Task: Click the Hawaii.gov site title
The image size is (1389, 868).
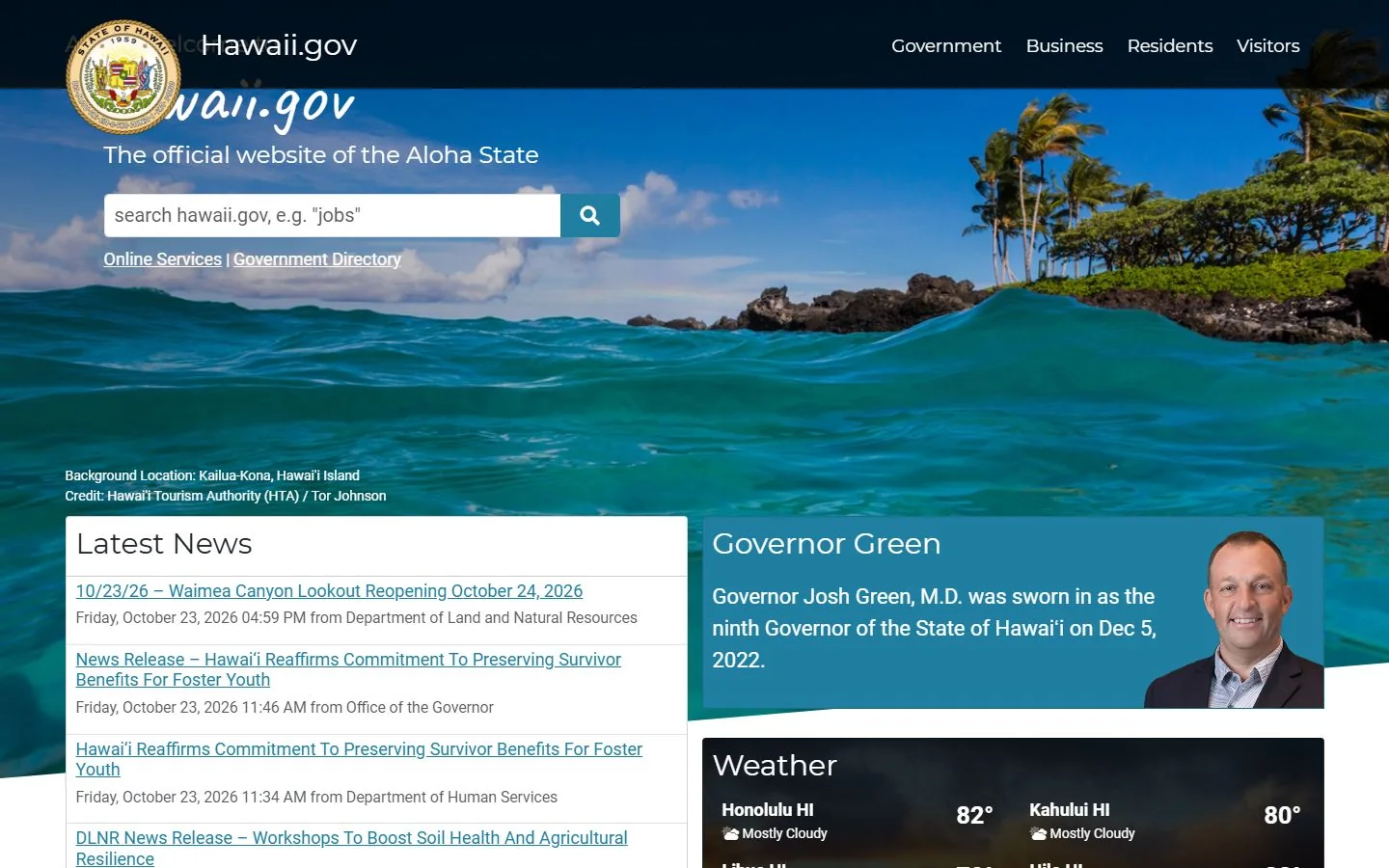Action: [x=279, y=45]
